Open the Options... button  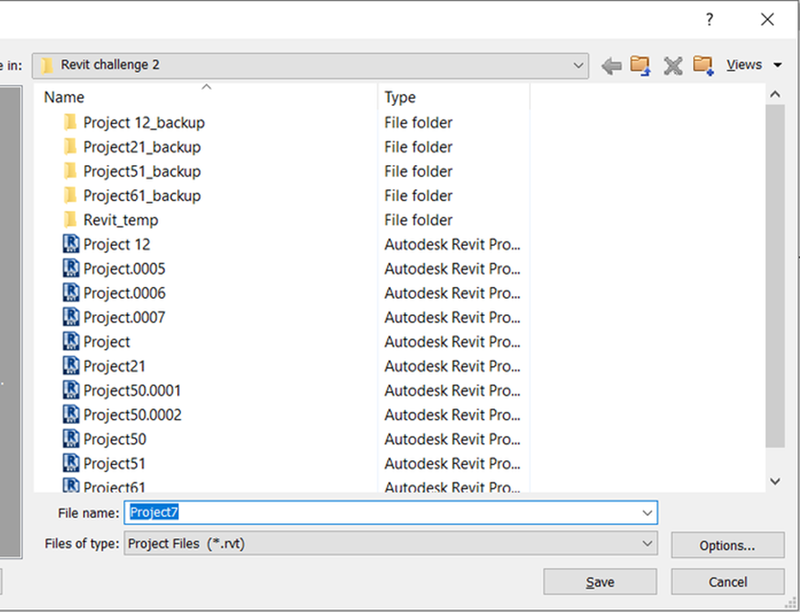pyautogui.click(x=728, y=545)
